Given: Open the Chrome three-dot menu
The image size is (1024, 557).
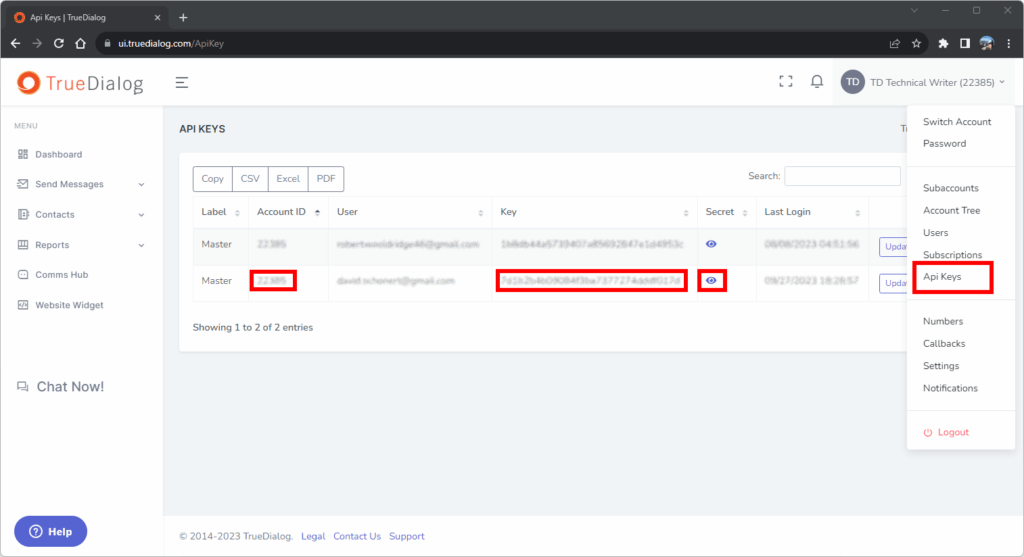Looking at the screenshot, I should pyautogui.click(x=1009, y=43).
